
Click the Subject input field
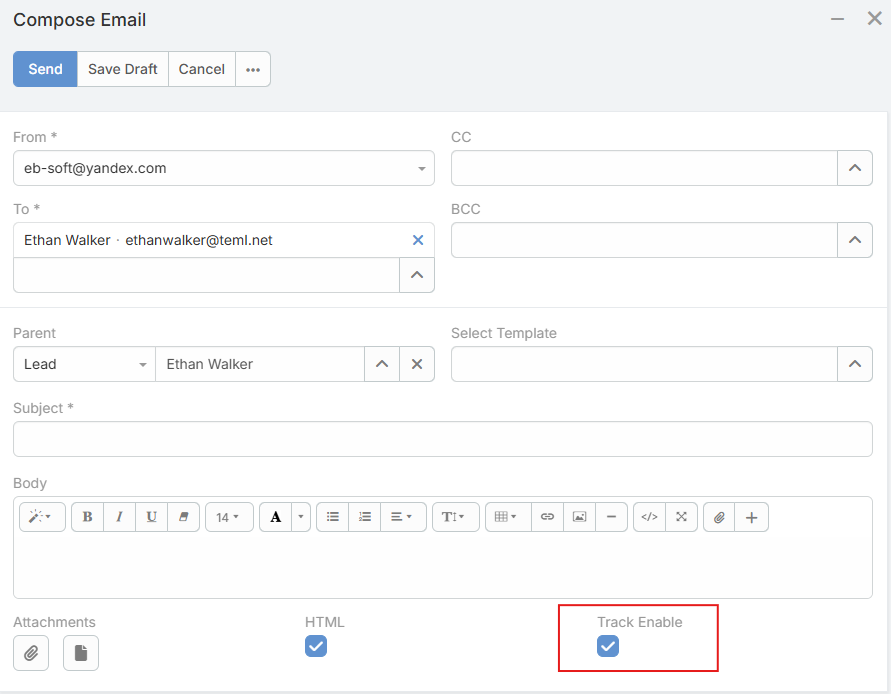pos(442,439)
